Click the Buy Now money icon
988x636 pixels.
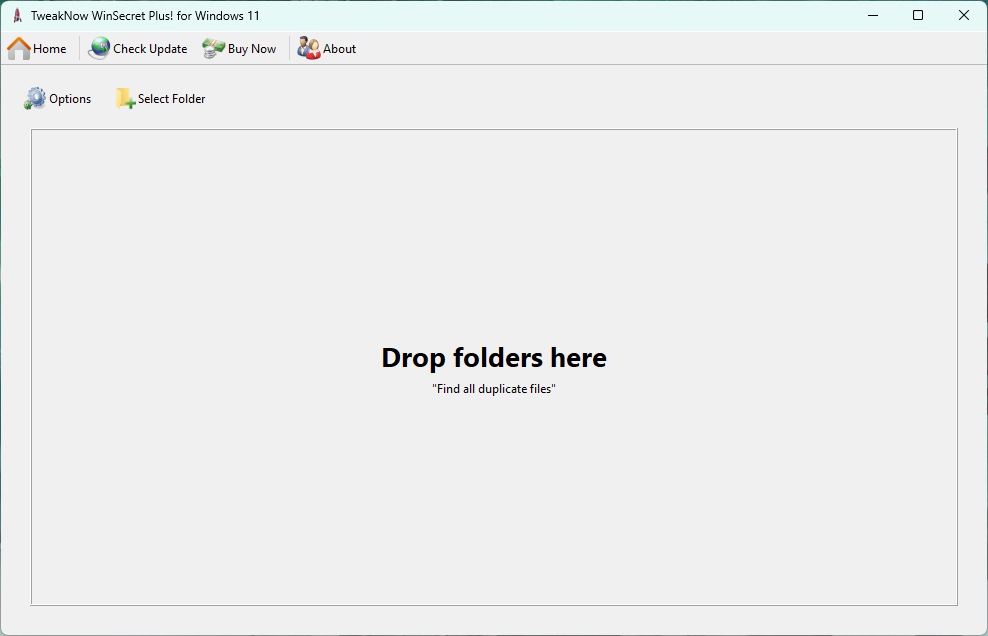coord(213,48)
